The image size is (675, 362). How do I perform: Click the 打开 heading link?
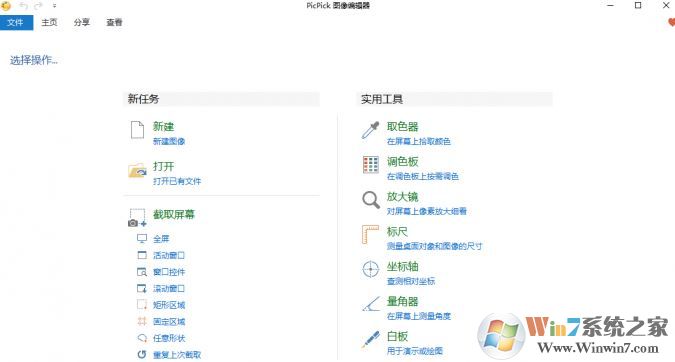164,167
